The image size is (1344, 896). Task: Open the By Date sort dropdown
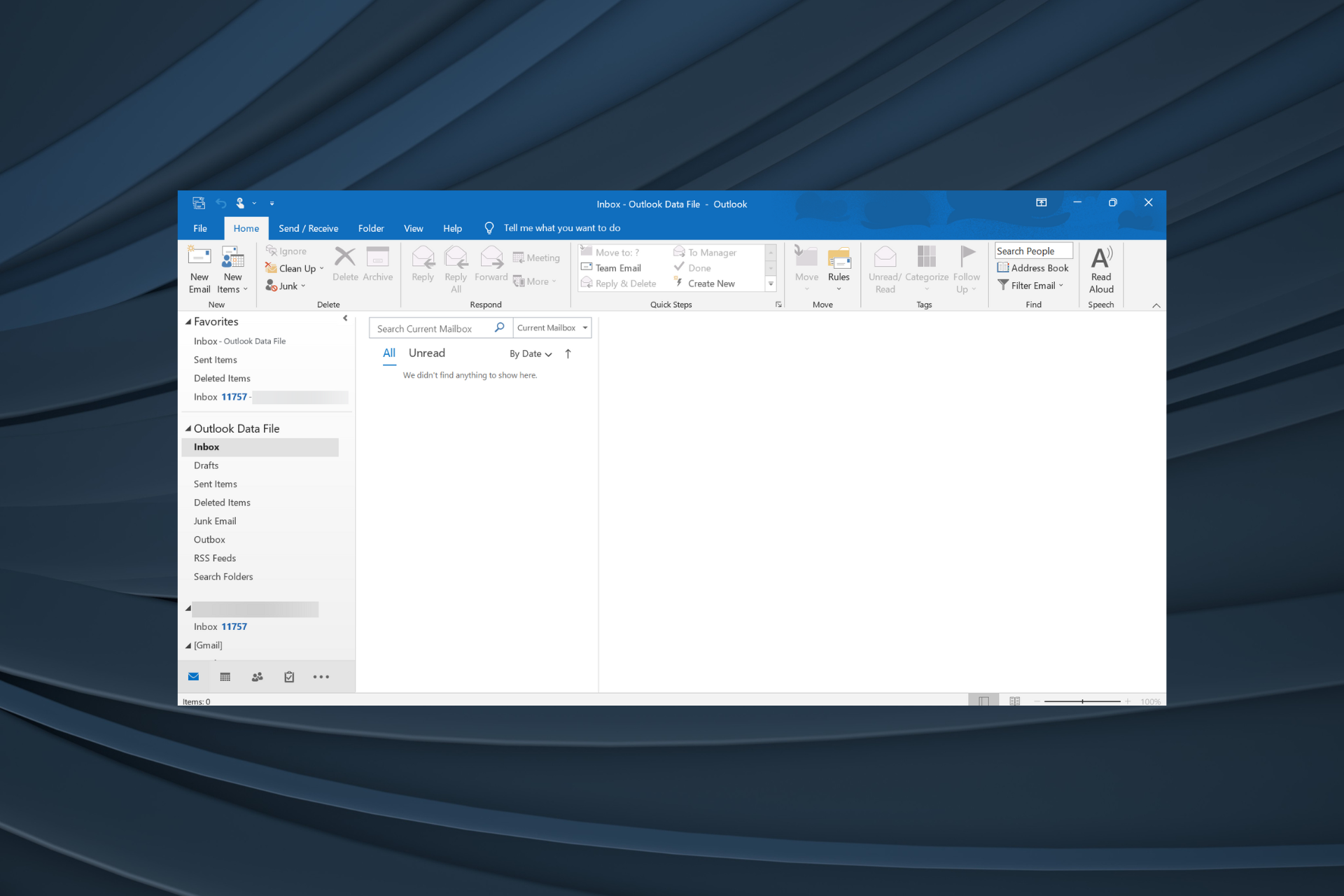530,353
